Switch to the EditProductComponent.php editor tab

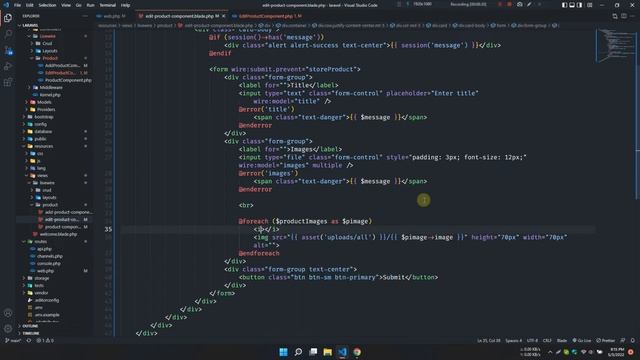(266, 16)
